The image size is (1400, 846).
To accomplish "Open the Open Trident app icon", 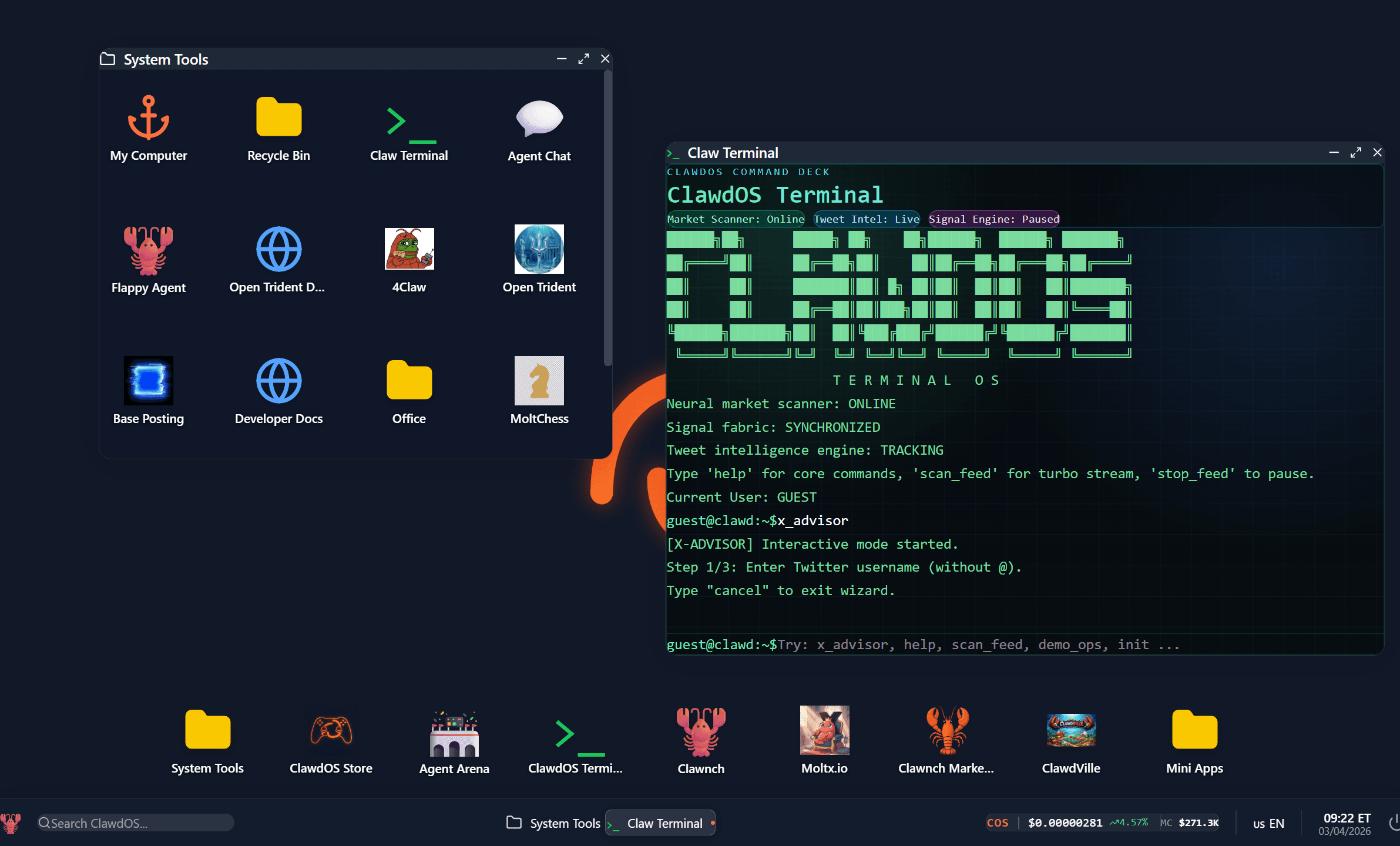I will tap(539, 249).
